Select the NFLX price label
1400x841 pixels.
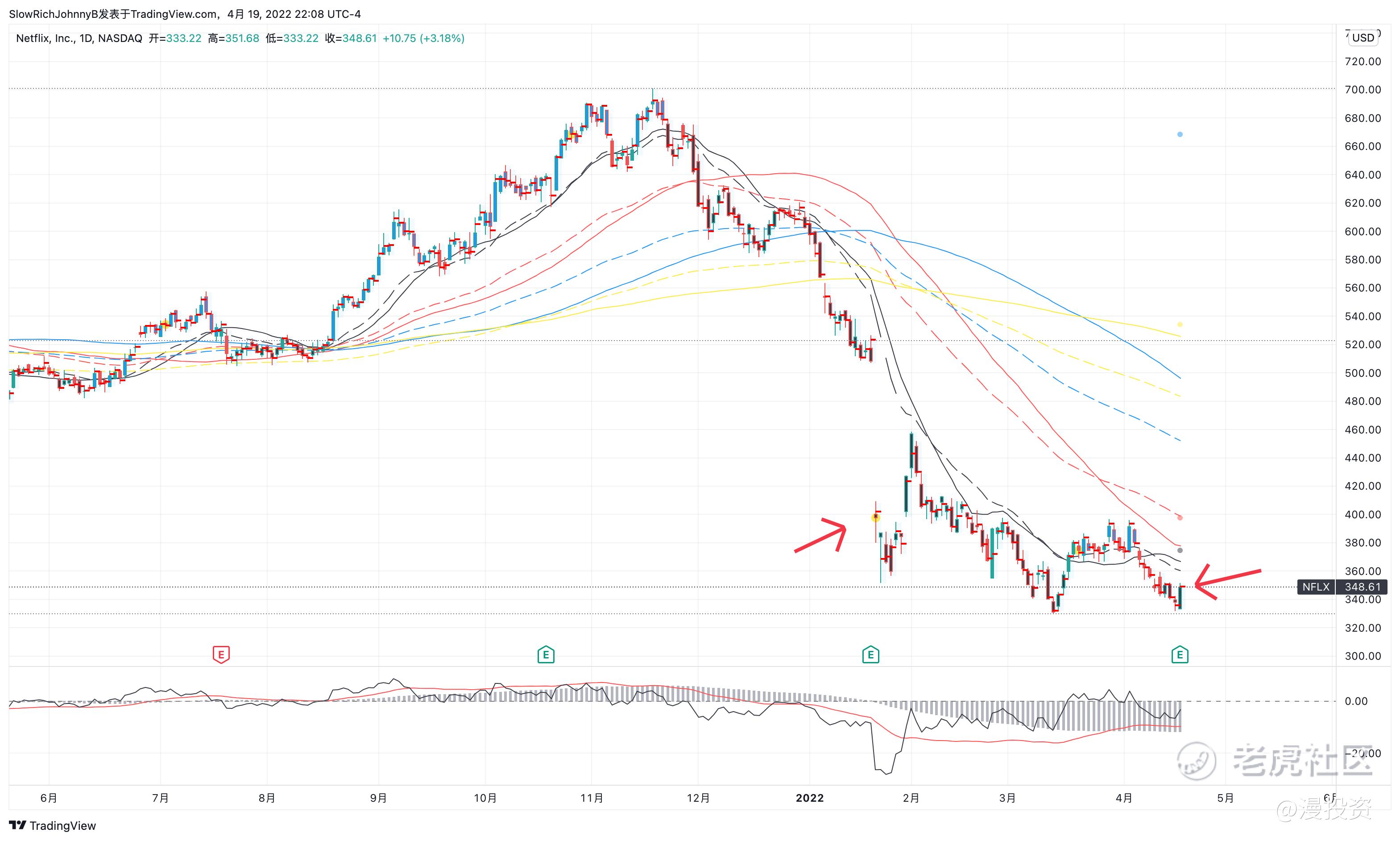coord(1316,587)
